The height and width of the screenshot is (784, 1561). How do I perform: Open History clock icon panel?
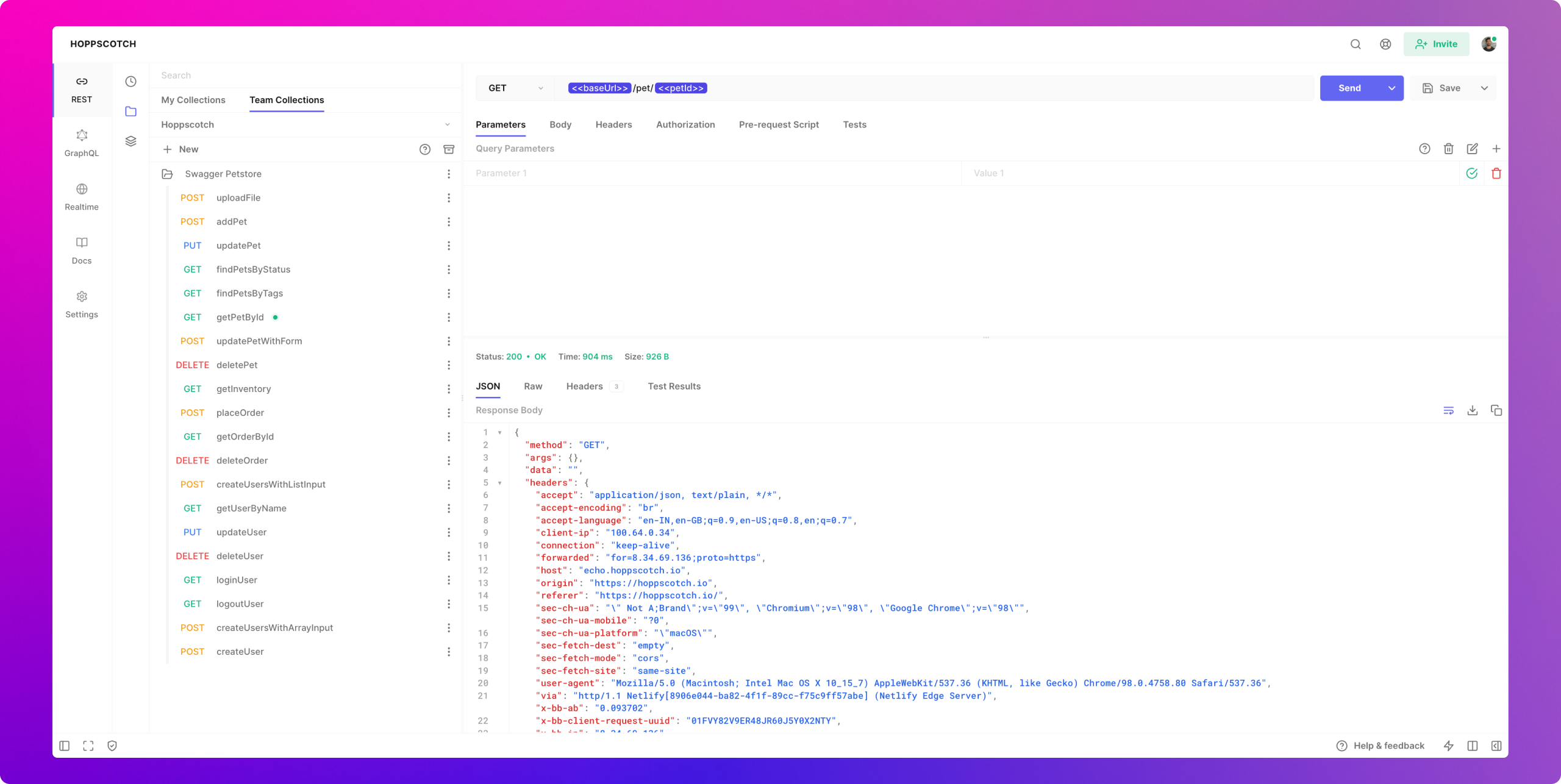(130, 82)
